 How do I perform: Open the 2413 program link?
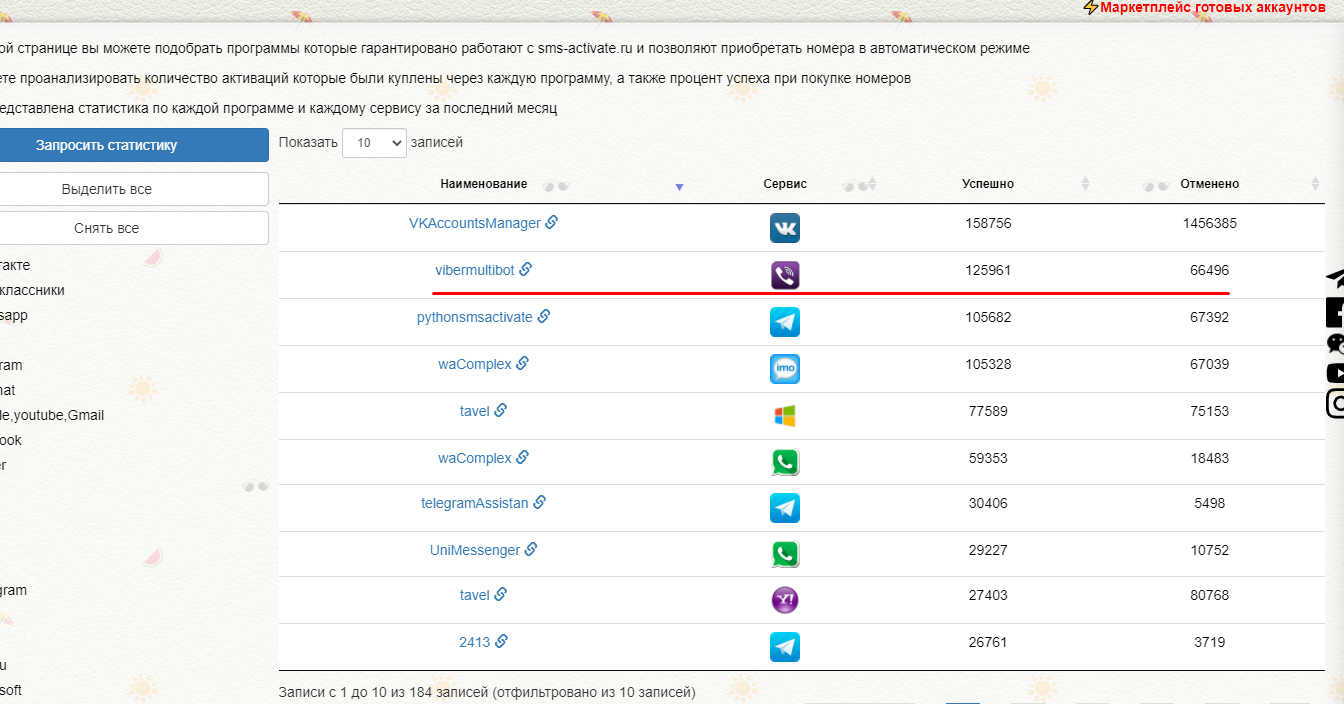point(474,642)
